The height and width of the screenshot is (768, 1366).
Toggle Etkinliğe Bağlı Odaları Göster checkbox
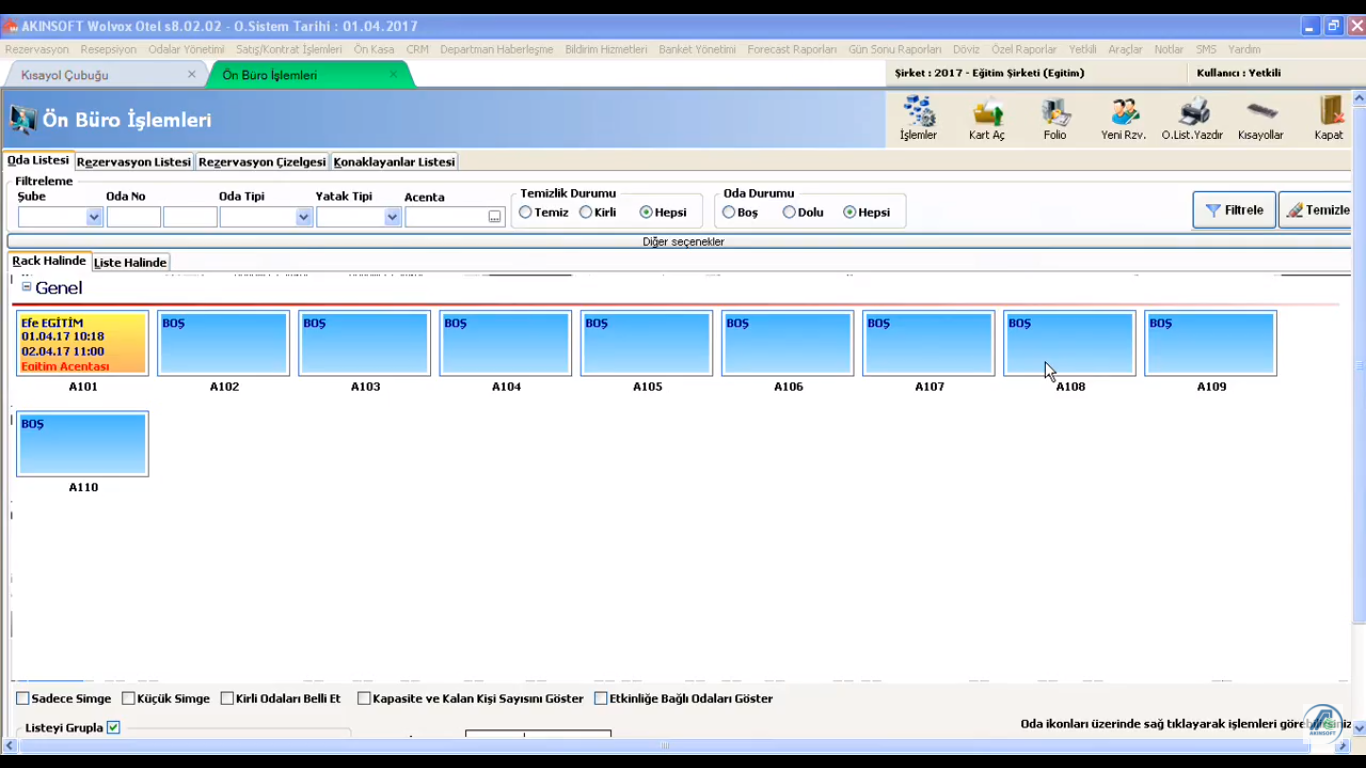coord(601,699)
